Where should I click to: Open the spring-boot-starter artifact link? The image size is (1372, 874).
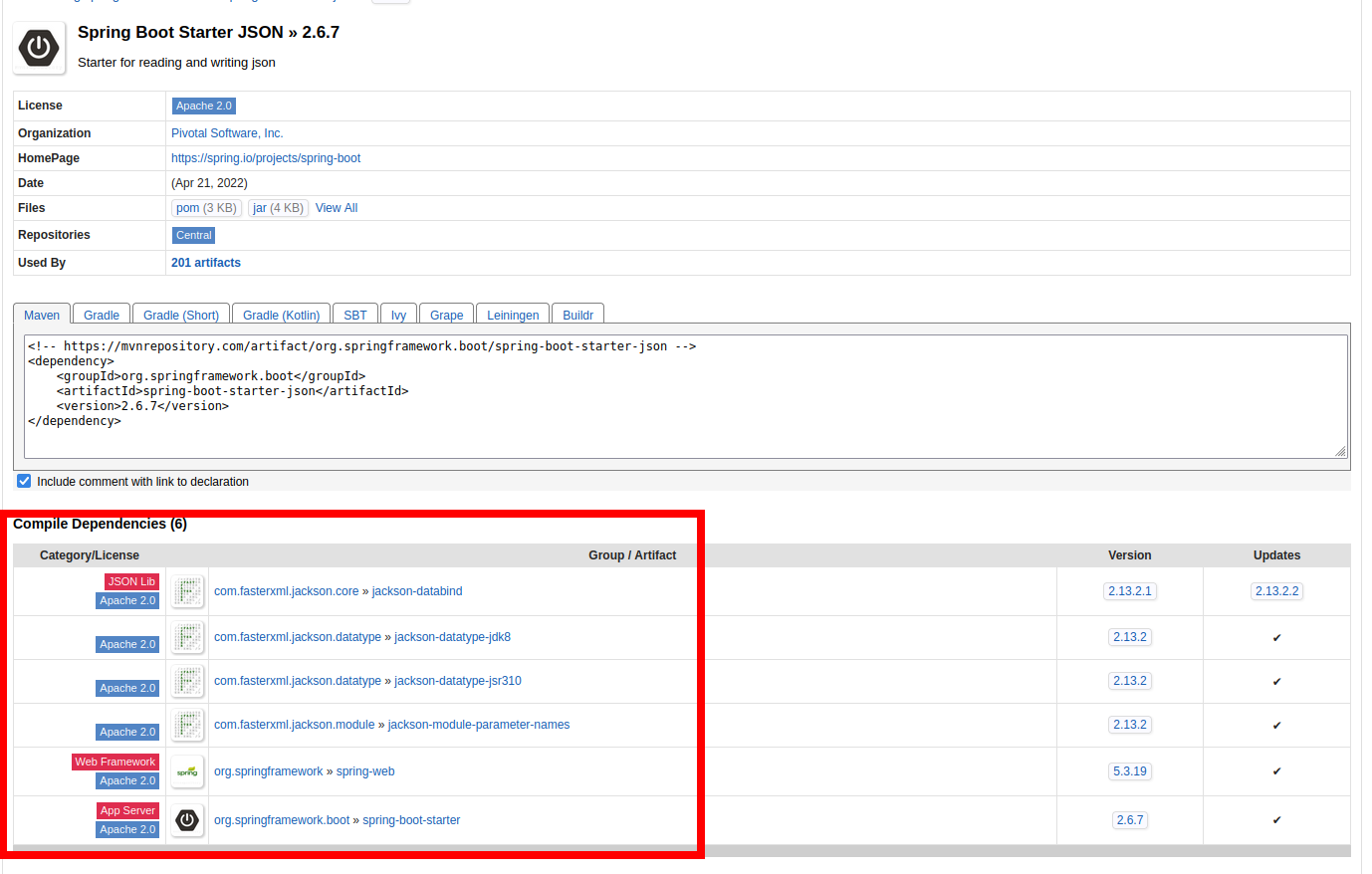point(411,820)
